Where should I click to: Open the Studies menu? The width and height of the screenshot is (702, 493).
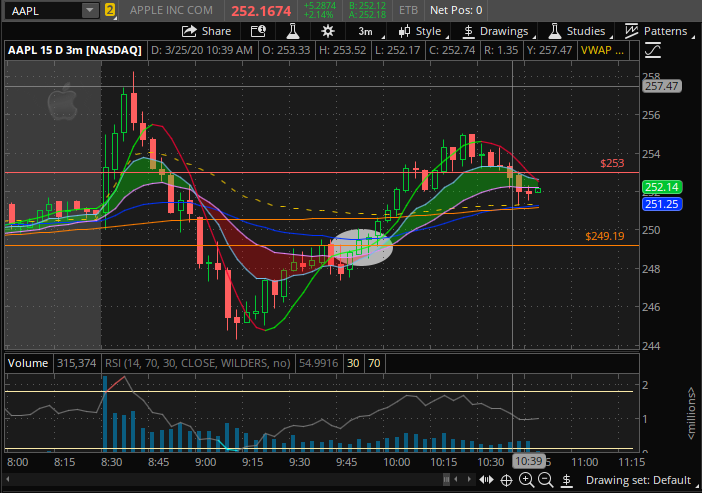579,31
